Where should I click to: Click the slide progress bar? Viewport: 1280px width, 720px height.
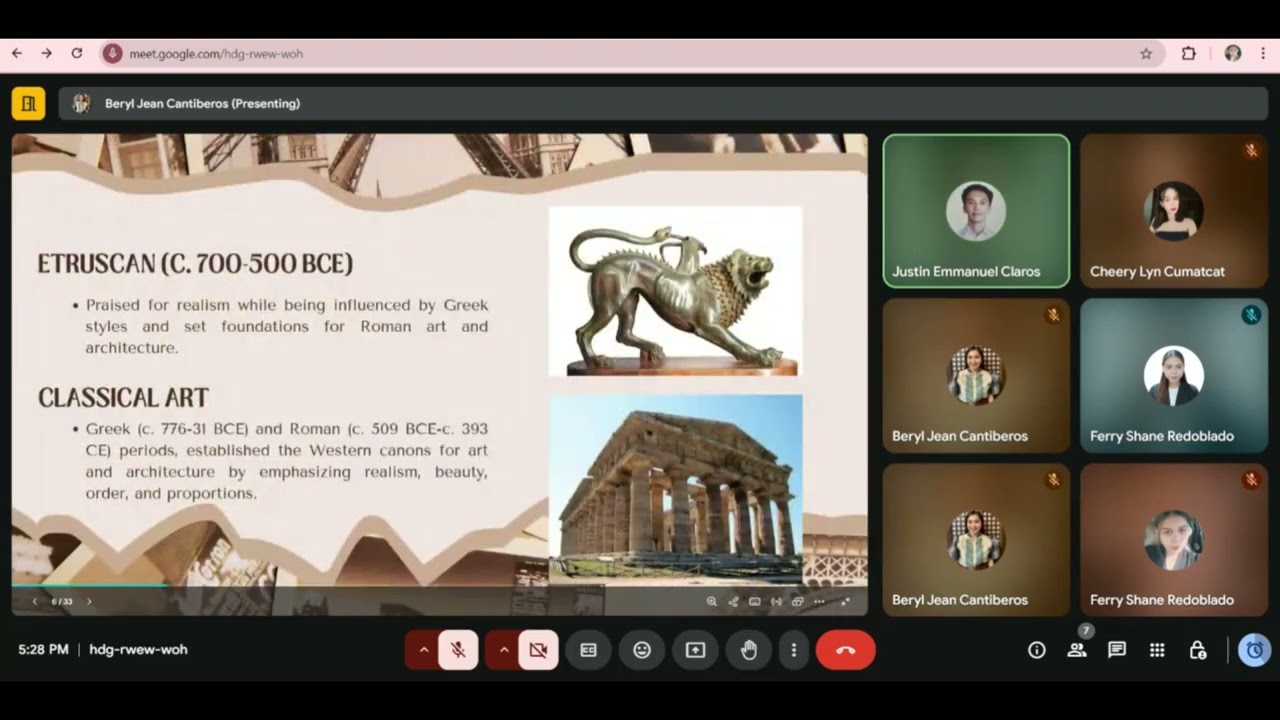[440, 586]
